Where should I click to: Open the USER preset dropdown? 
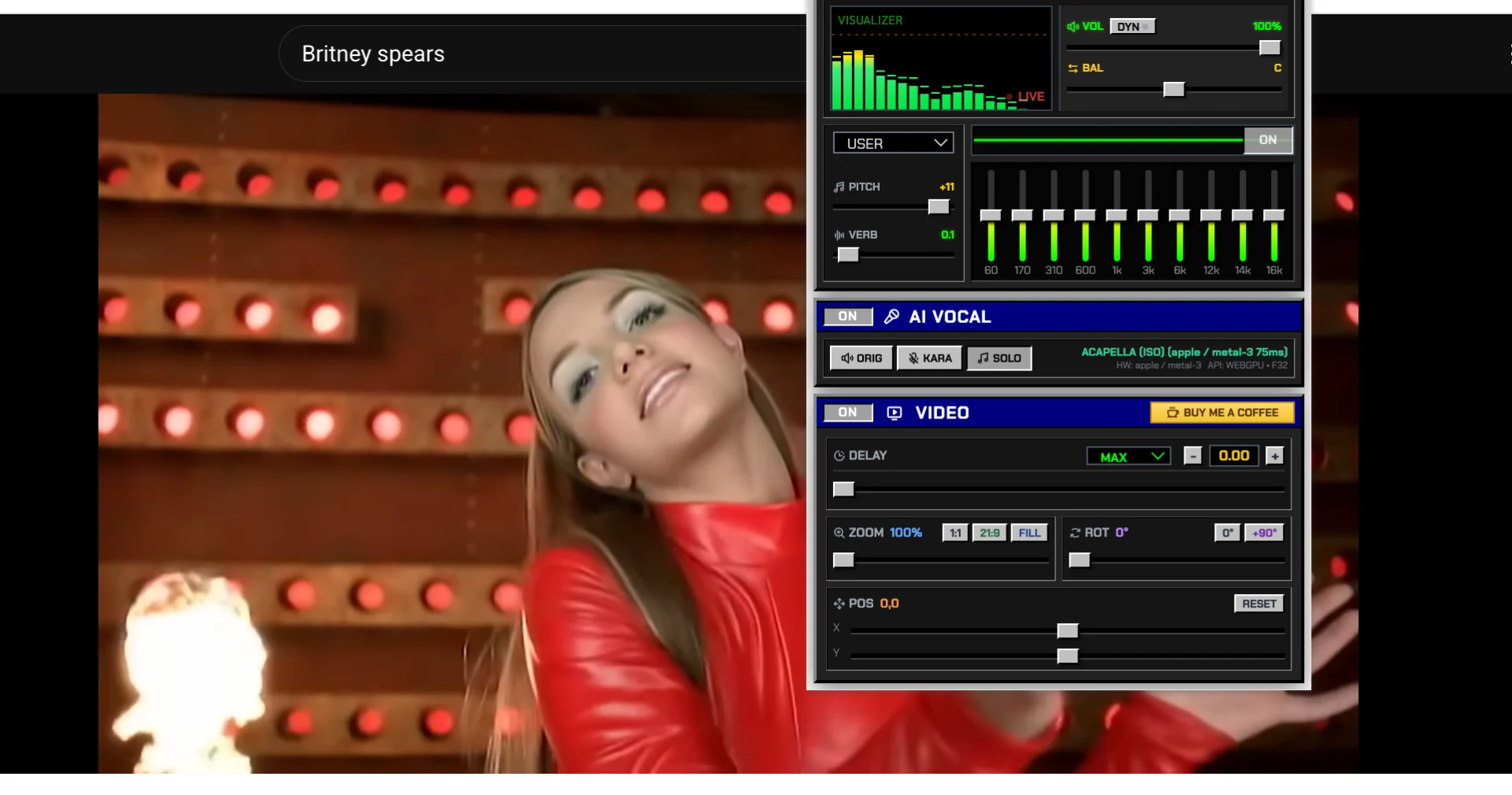(x=894, y=143)
